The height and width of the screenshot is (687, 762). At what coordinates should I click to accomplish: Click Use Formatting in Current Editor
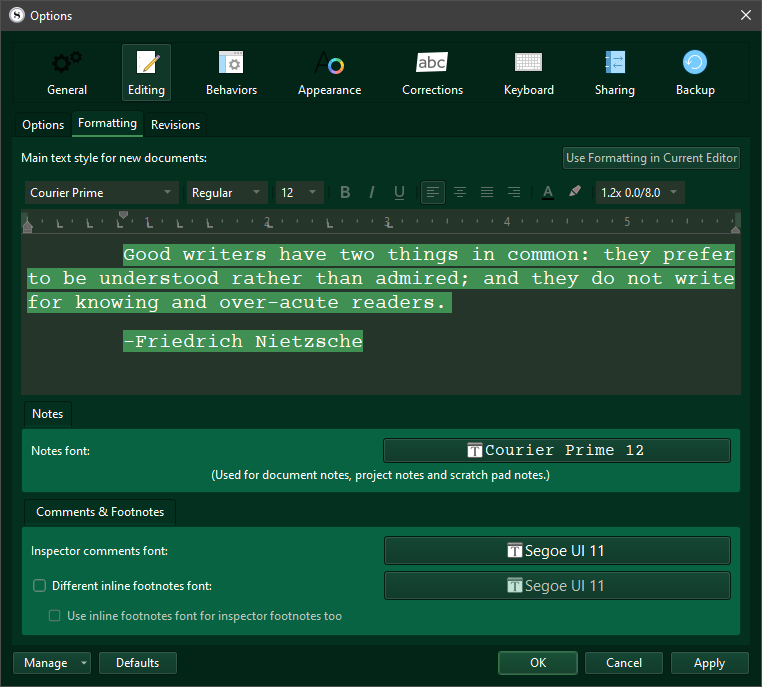(651, 158)
